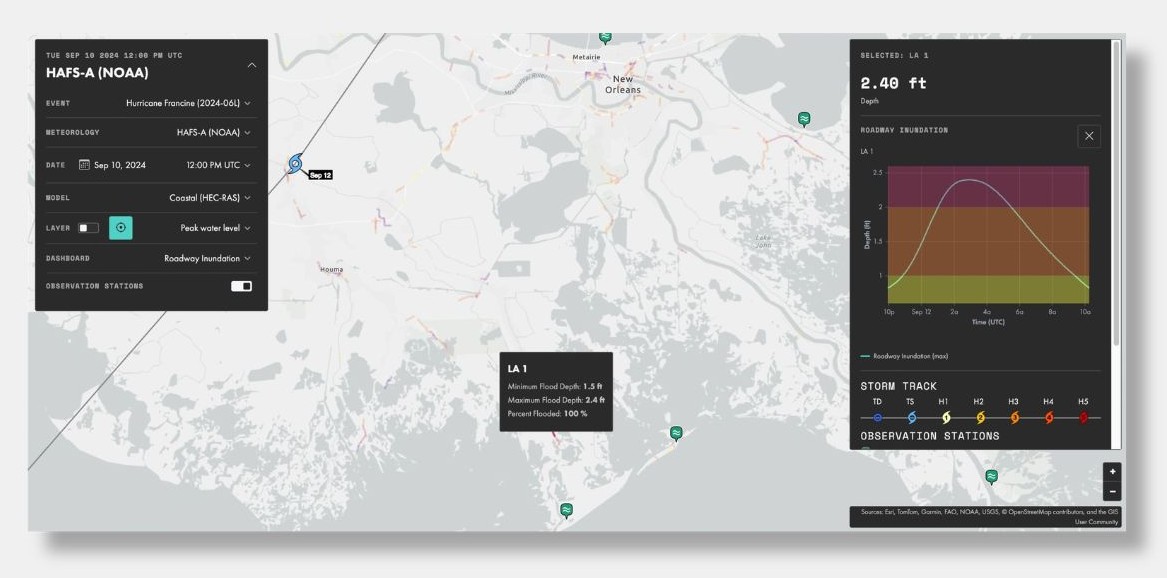The image size is (1167, 578).
Task: Click the Sources attribution text
Action: tap(990, 517)
